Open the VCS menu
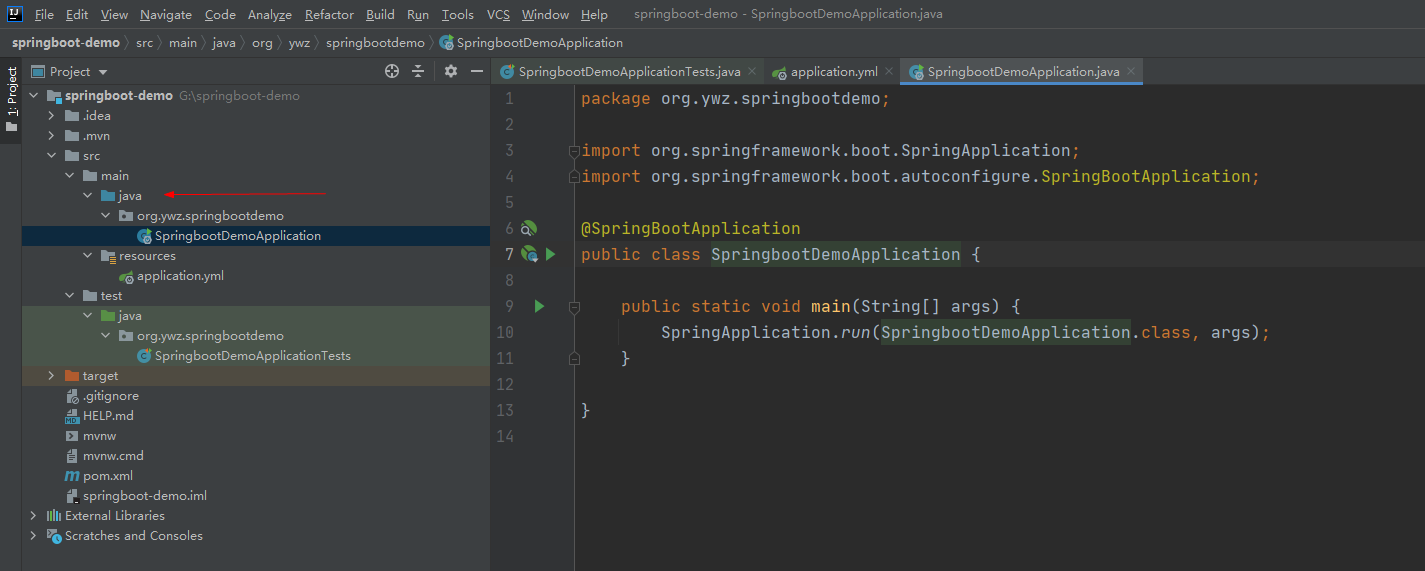The image size is (1425, 571). coord(498,15)
